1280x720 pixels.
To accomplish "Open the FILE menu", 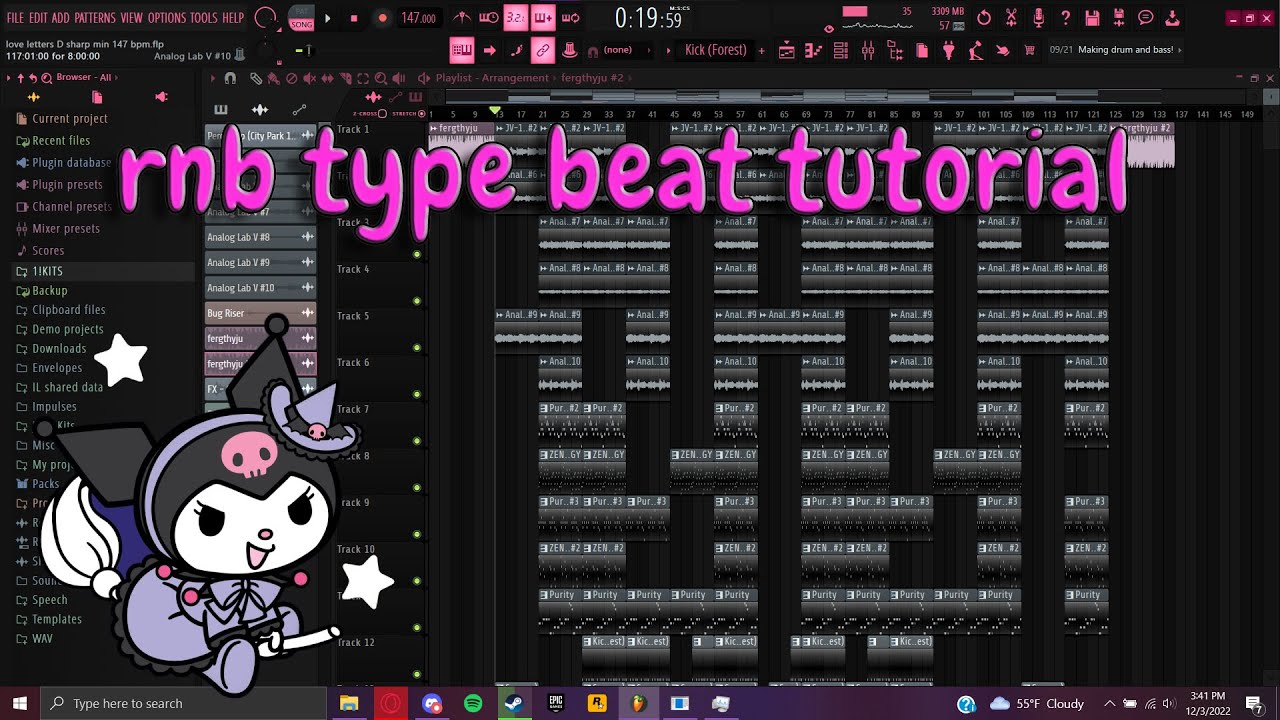I will (15, 18).
